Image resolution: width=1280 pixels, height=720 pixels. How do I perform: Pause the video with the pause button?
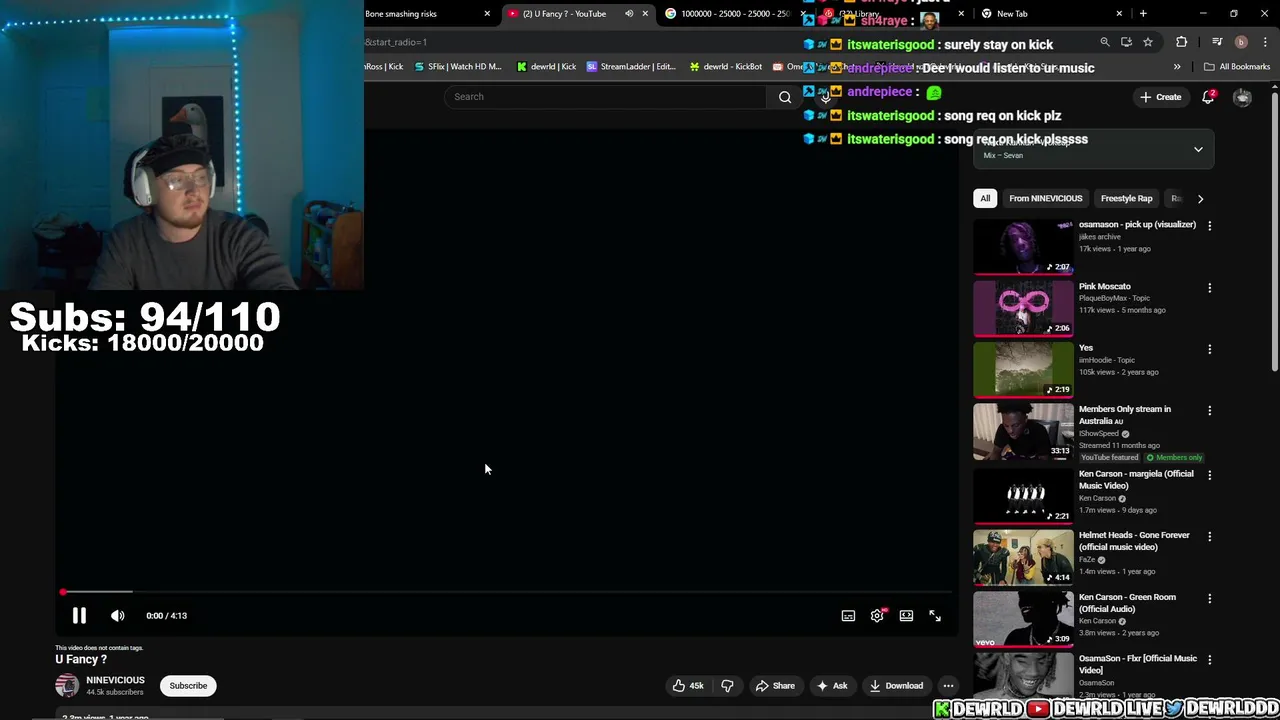pyautogui.click(x=79, y=616)
